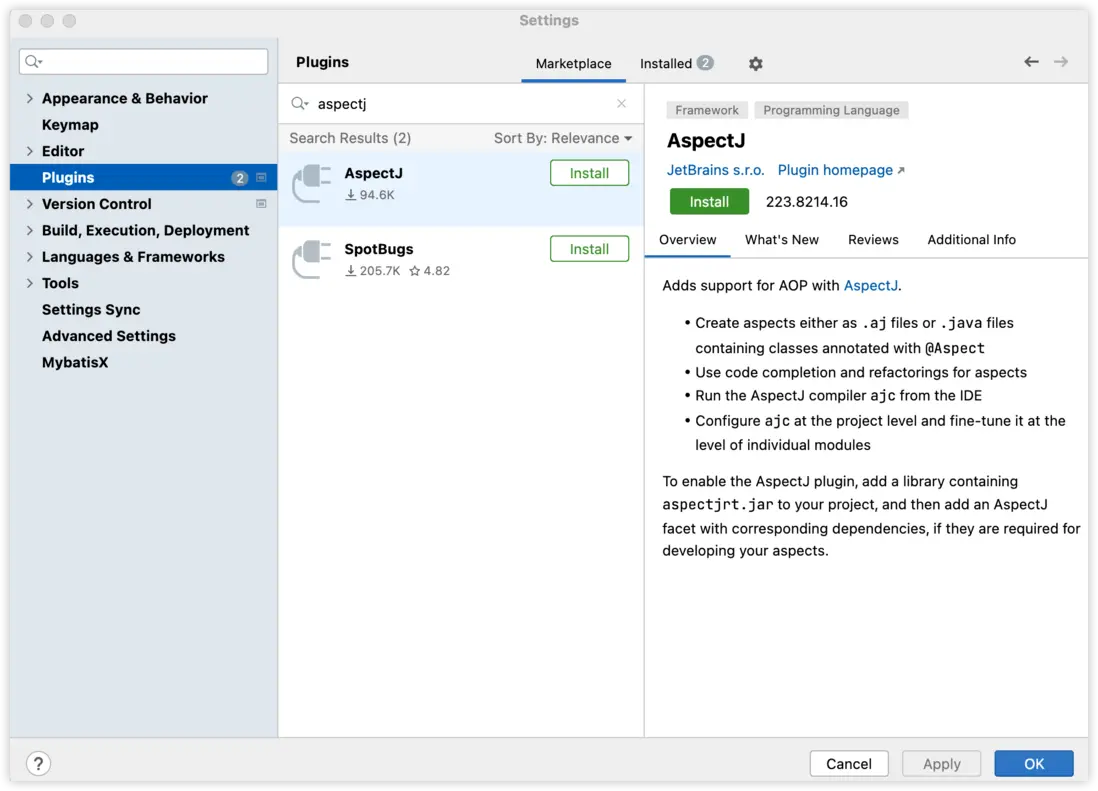Open the What's New tab
Viewport: 1098px width, 791px height.
coord(781,240)
